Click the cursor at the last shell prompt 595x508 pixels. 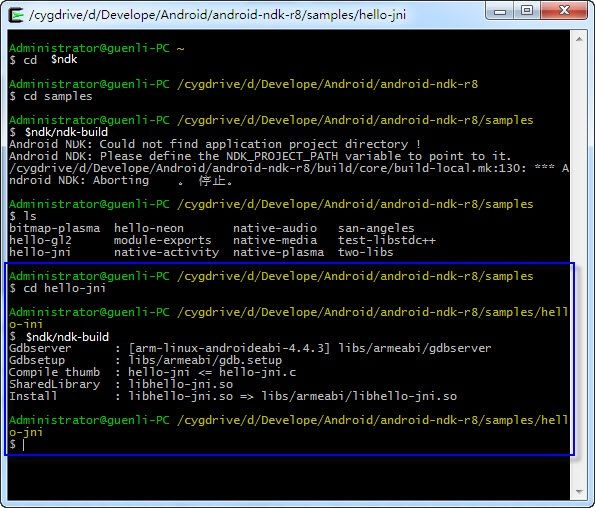pyautogui.click(x=24, y=445)
